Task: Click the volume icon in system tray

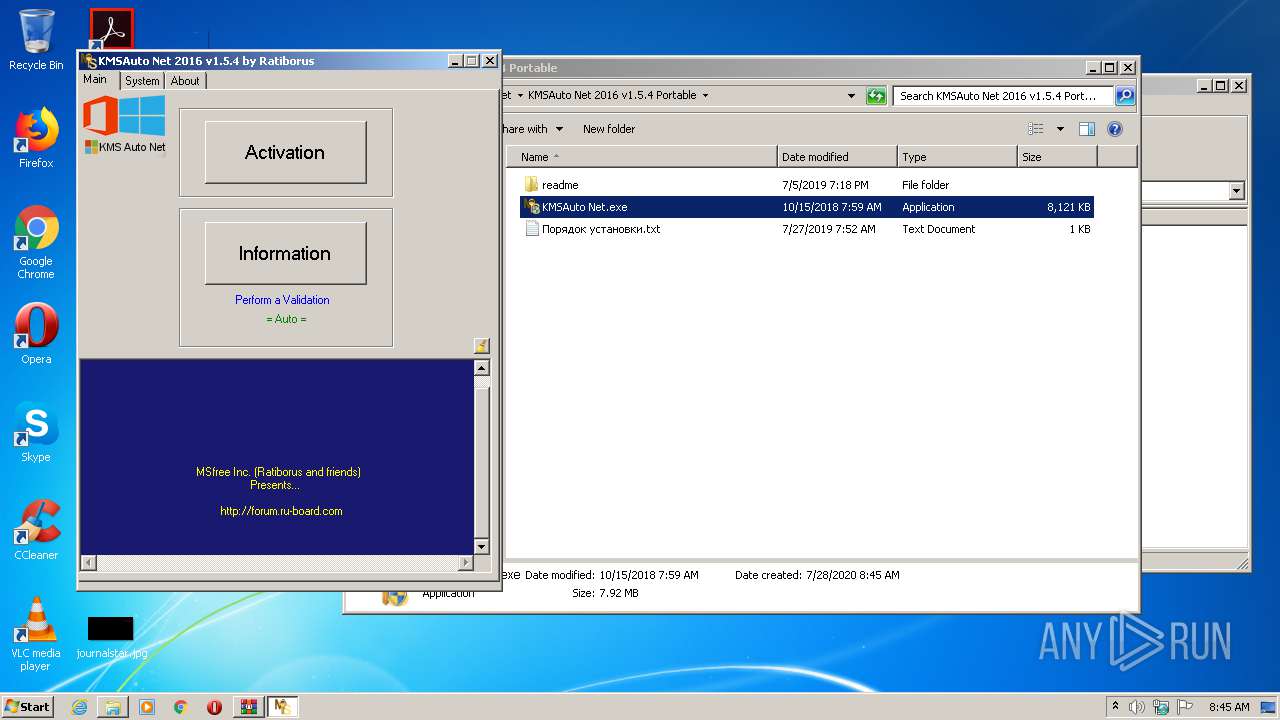Action: [x=1137, y=707]
